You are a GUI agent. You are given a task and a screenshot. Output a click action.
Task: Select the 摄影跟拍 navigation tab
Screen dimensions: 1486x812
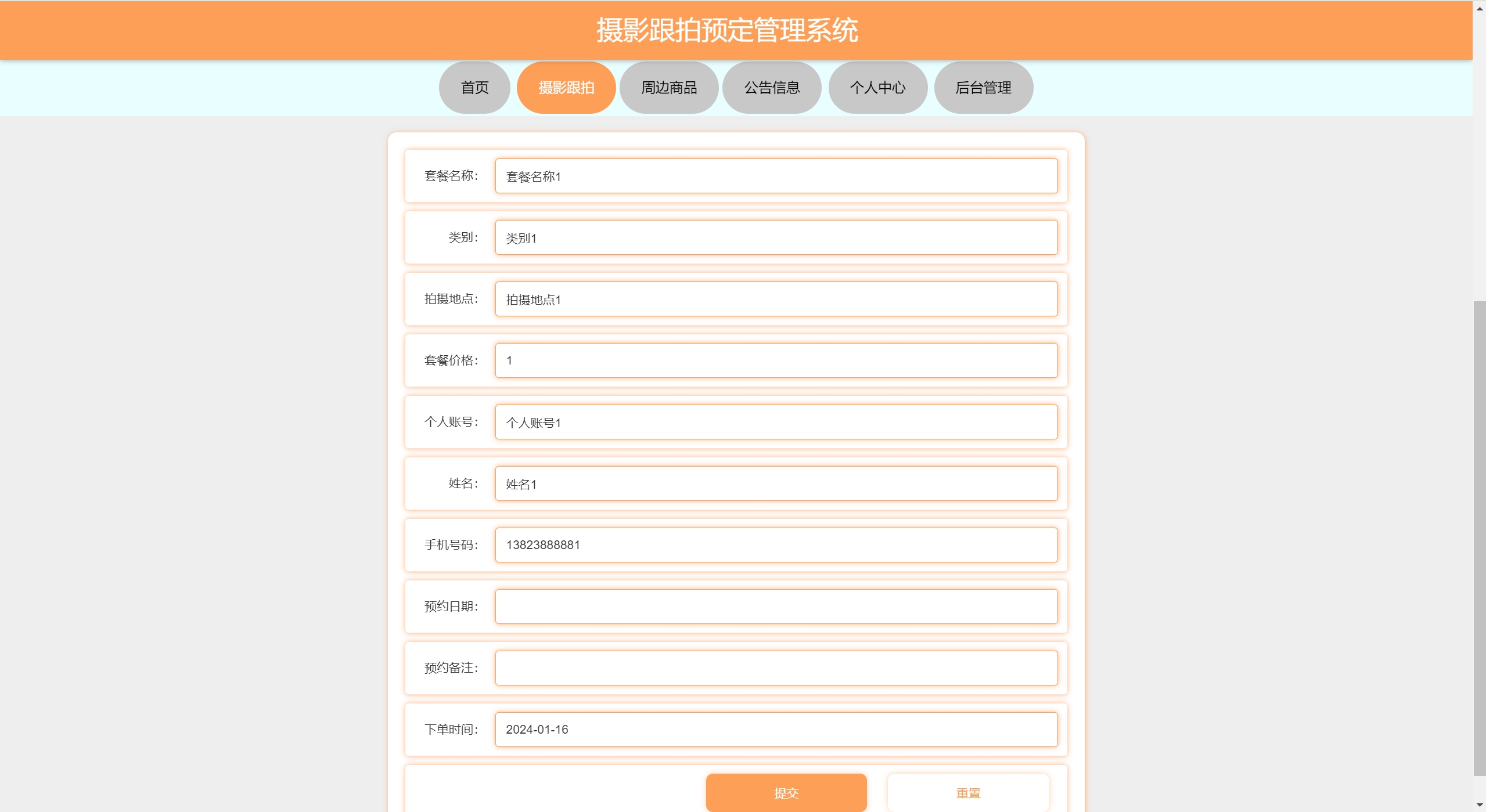[566, 88]
